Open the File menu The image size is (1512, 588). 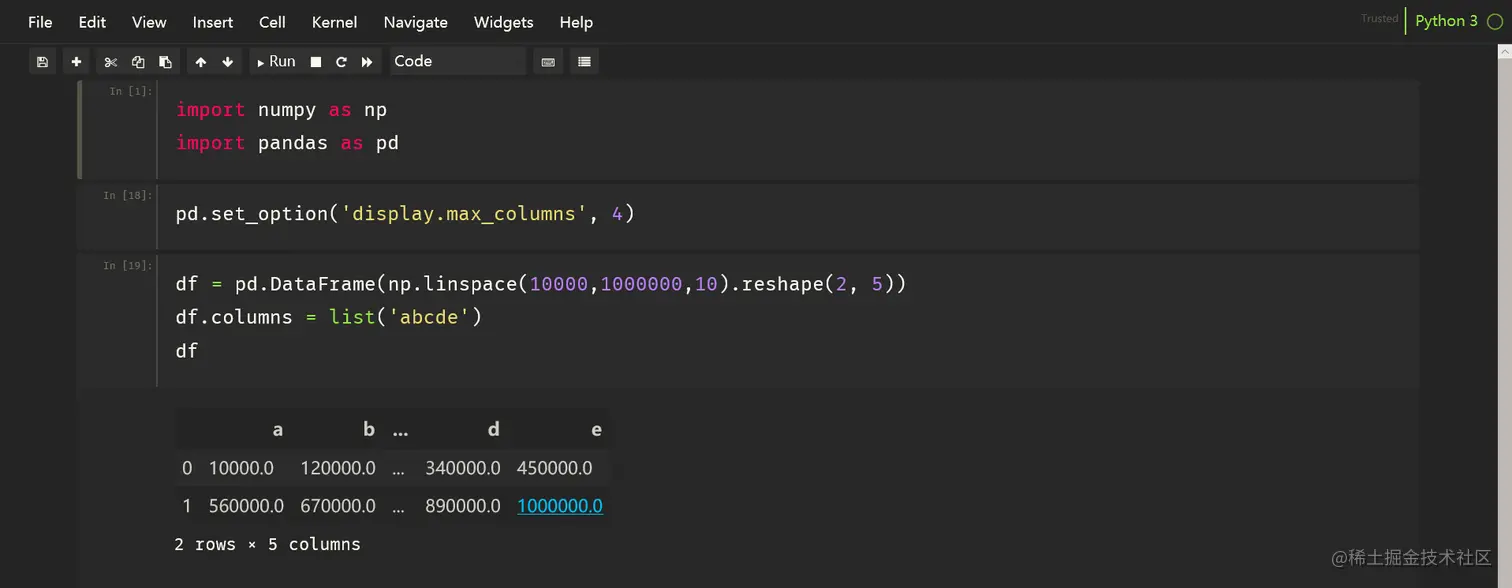point(40,22)
